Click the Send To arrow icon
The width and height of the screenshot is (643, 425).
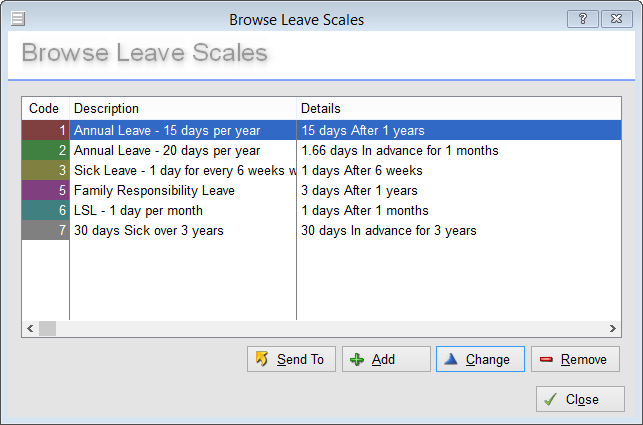pos(263,359)
